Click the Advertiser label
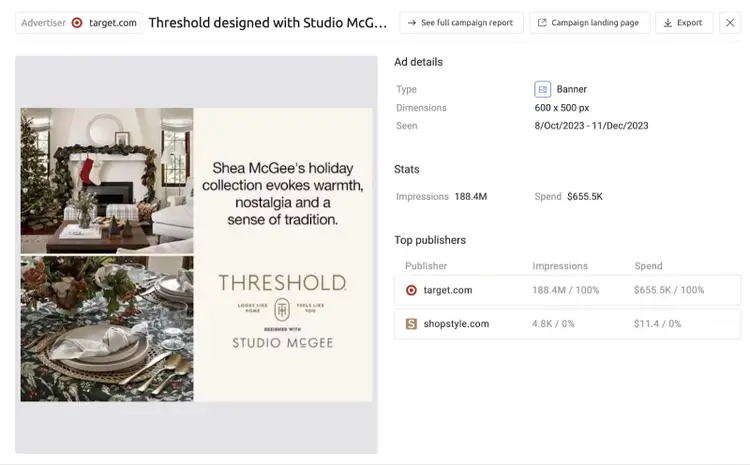The height and width of the screenshot is (465, 750). (x=43, y=22)
